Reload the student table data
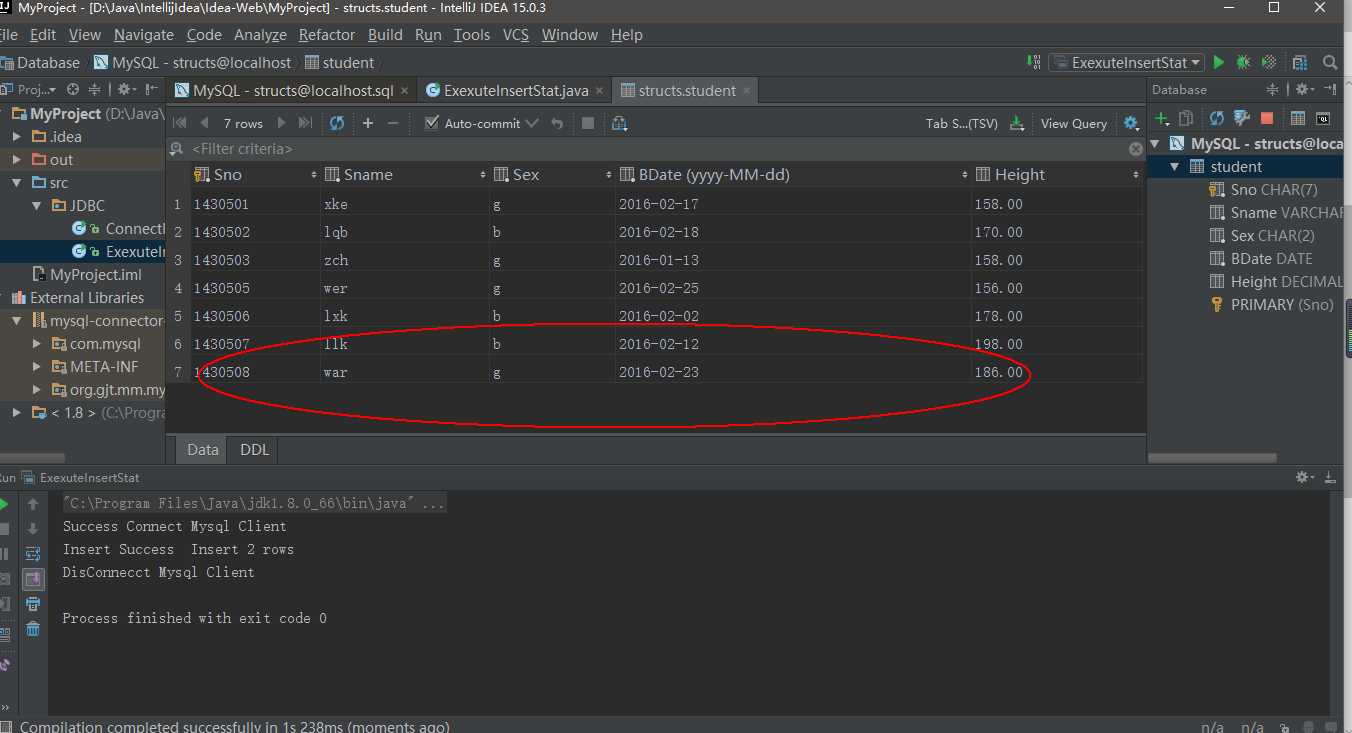 [337, 123]
